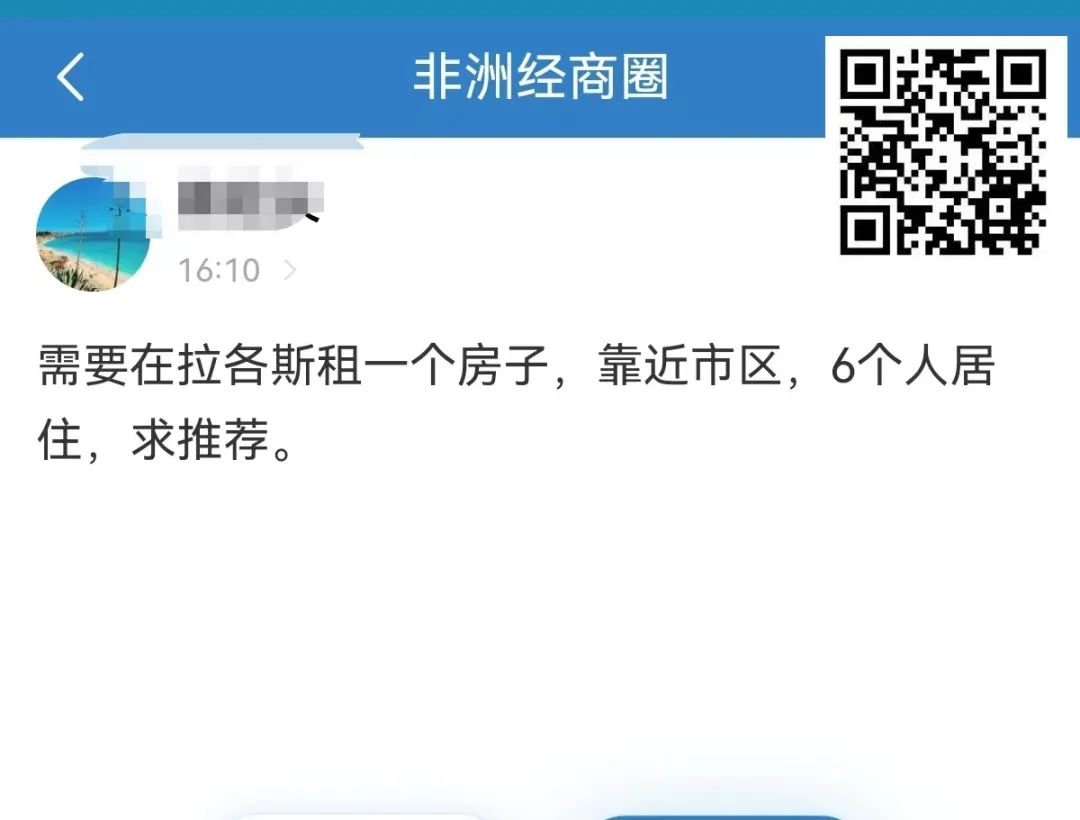Tap the white button at the bottom edge
The image size is (1080, 820).
click(x=358, y=817)
